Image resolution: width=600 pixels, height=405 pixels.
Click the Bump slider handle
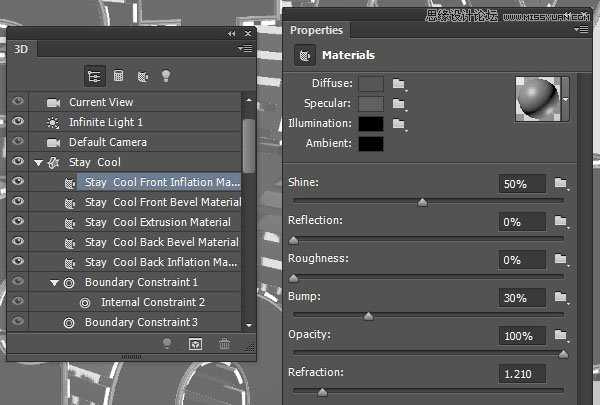tap(368, 316)
